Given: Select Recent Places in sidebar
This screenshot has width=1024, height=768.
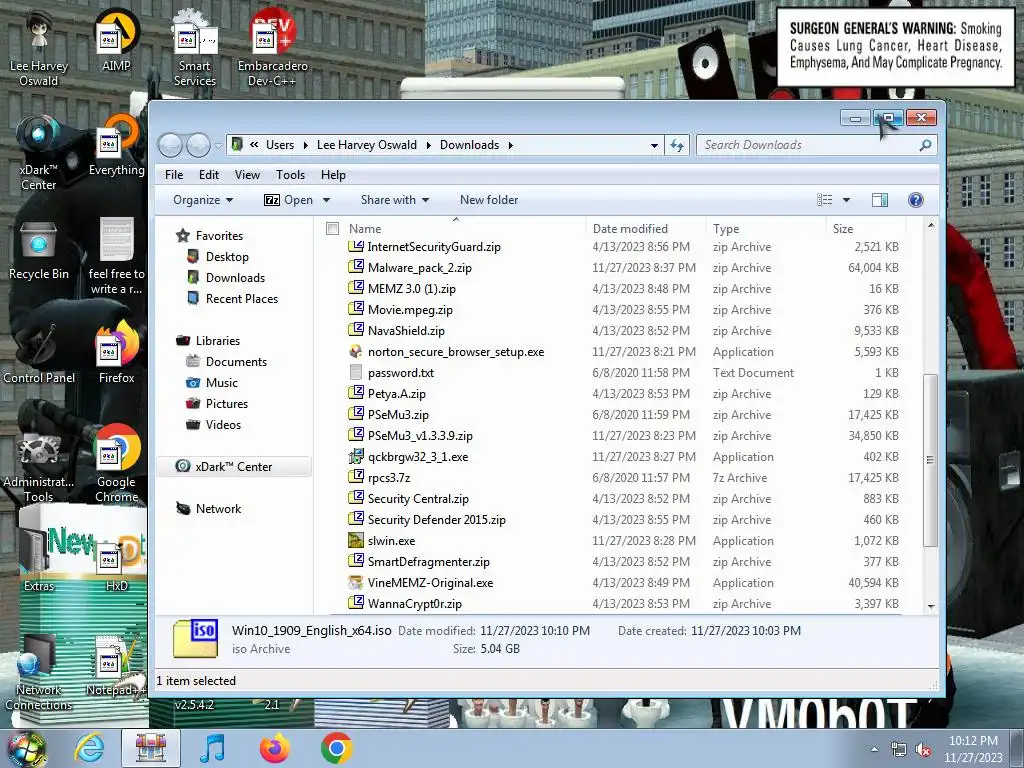Looking at the screenshot, I should coord(242,298).
